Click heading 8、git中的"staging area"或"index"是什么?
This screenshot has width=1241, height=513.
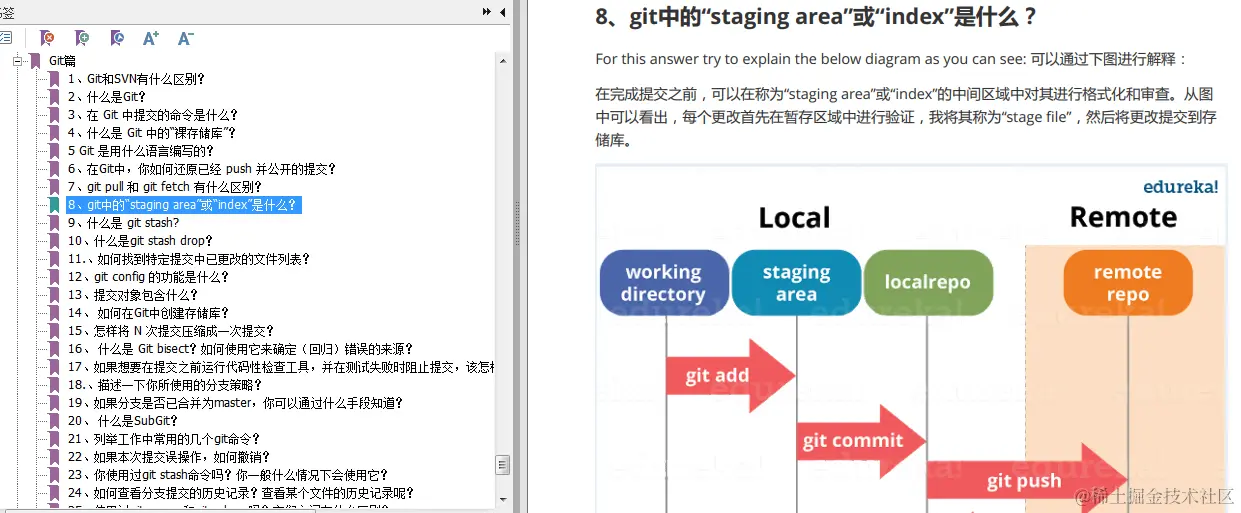(x=816, y=17)
